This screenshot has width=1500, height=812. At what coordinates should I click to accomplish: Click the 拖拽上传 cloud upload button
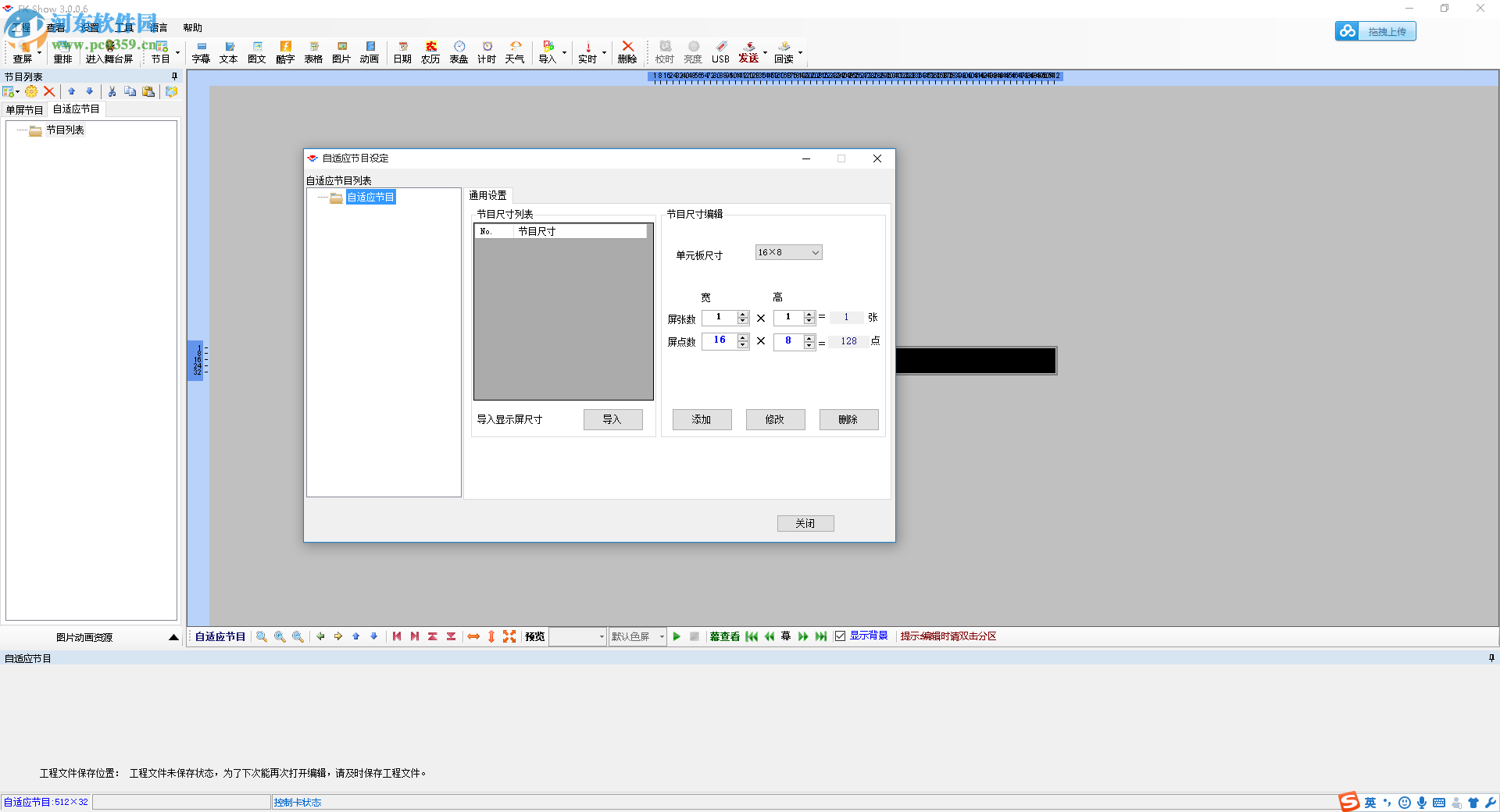[x=1376, y=31]
